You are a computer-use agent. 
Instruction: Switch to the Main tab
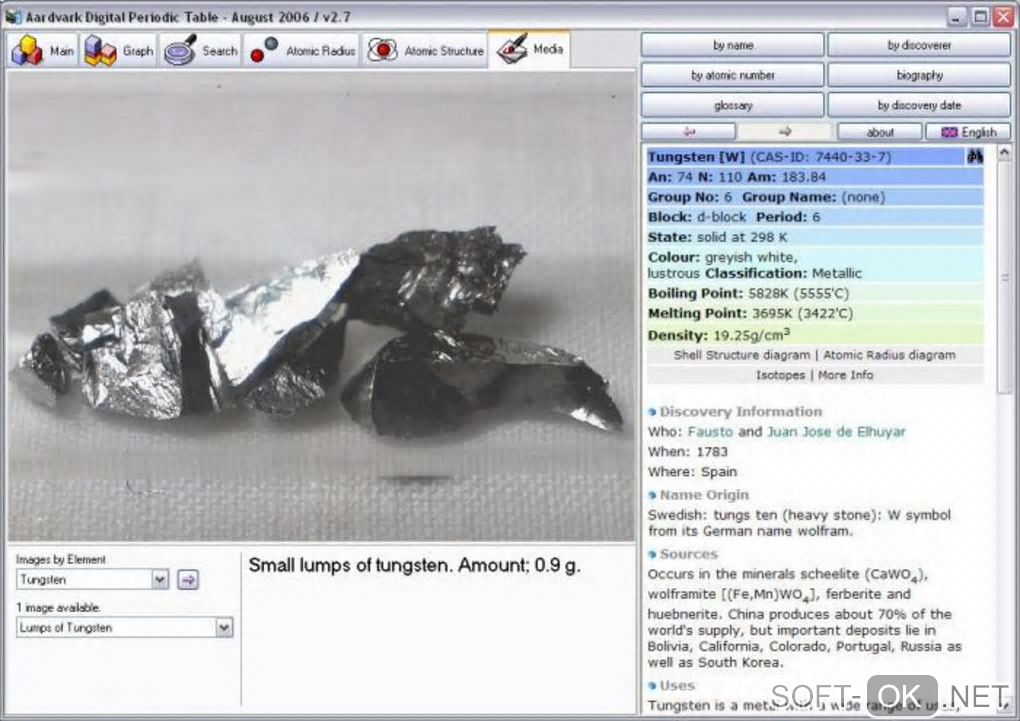click(x=42, y=50)
